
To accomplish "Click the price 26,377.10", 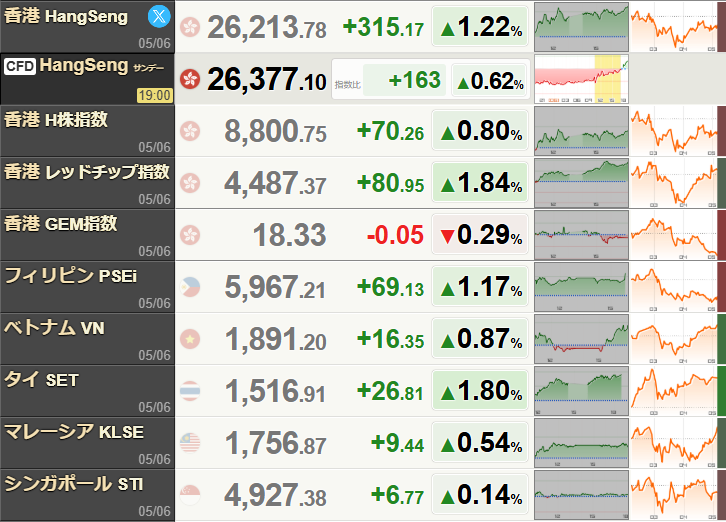I will point(267,79).
